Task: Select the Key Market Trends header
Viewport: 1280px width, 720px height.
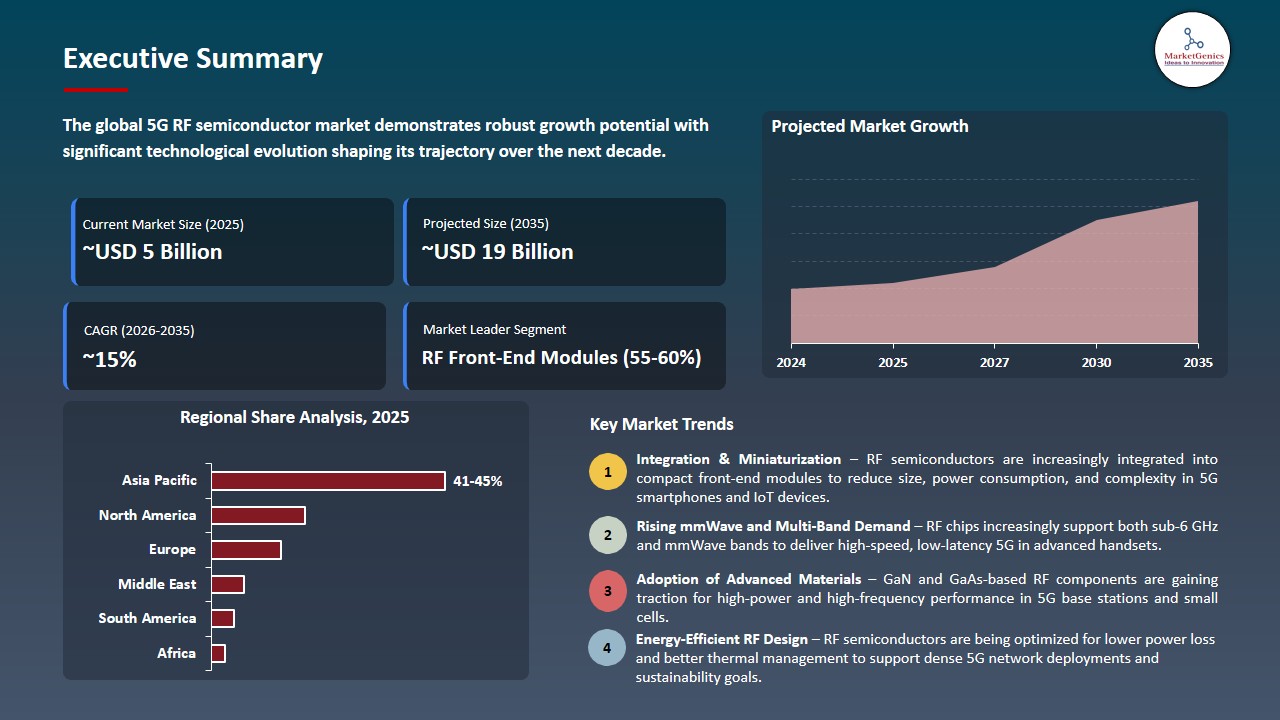Action: click(661, 424)
